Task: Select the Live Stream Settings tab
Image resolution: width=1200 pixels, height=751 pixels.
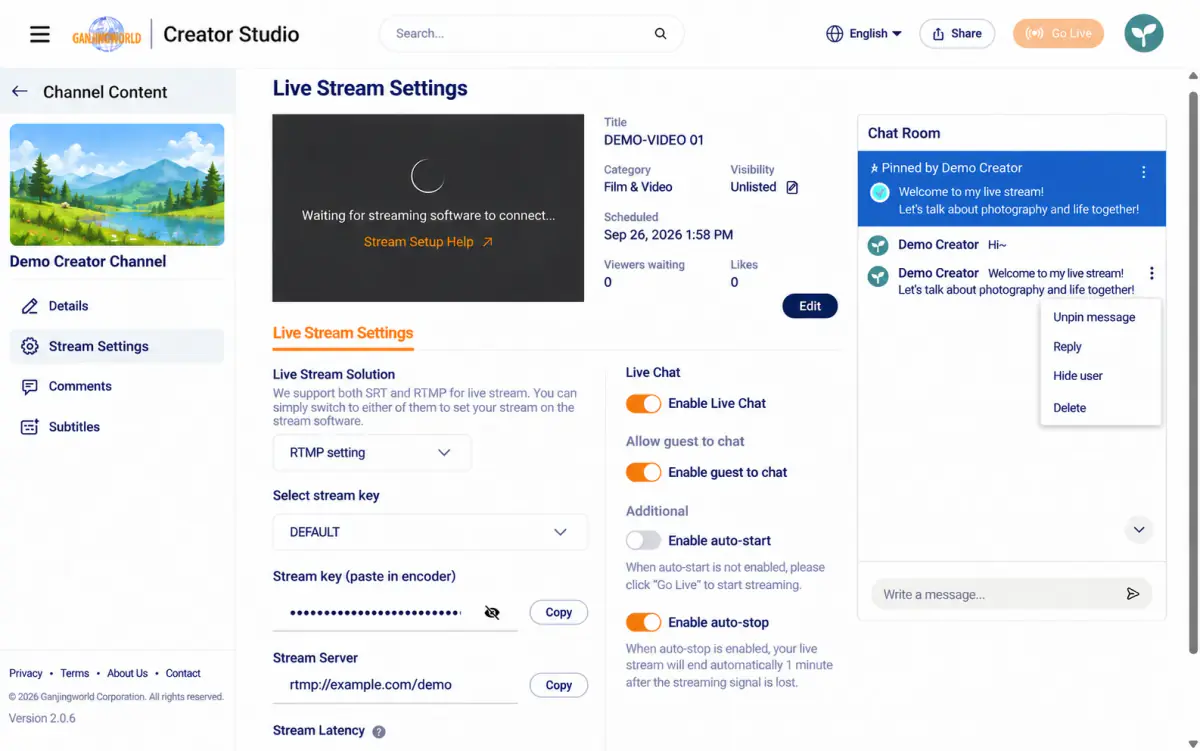Action: click(343, 333)
